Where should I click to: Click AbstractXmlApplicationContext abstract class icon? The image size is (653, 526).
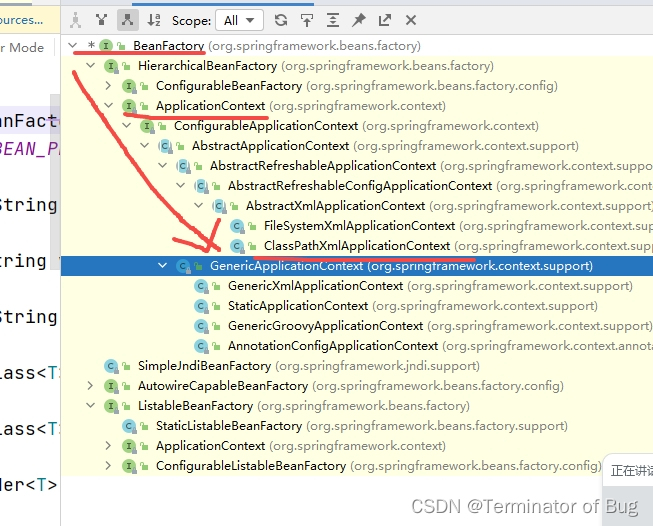(x=219, y=206)
